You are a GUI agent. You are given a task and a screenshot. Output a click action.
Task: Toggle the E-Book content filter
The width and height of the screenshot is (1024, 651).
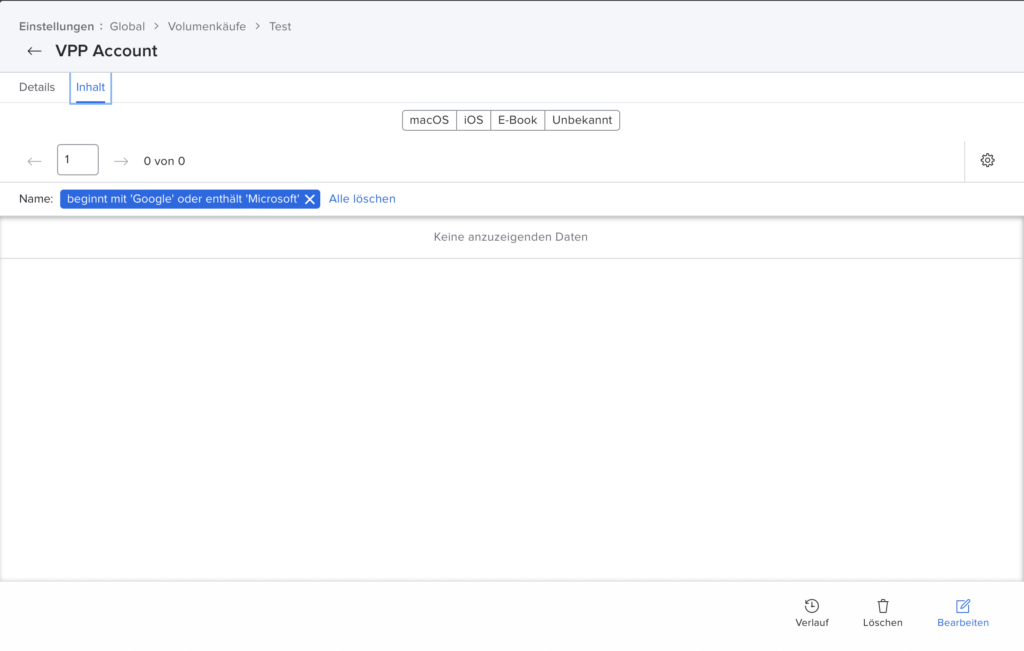click(517, 120)
